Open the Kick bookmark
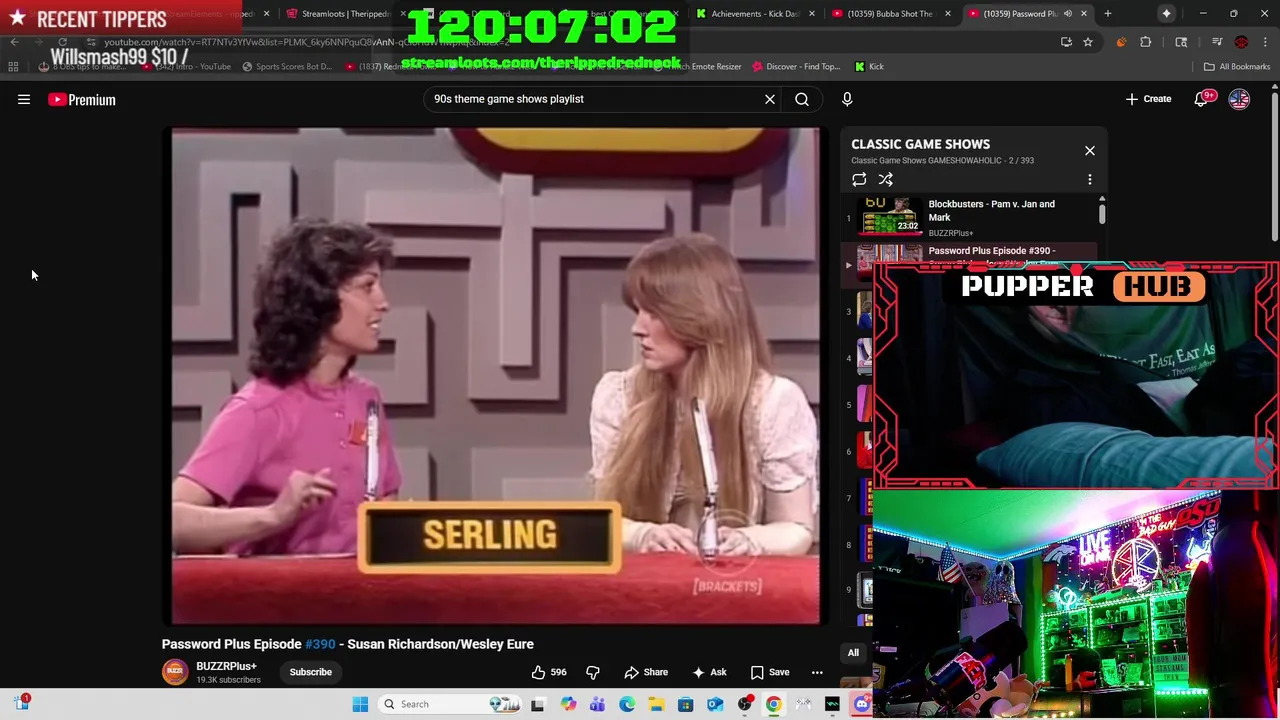The image size is (1280, 720). pos(869,66)
